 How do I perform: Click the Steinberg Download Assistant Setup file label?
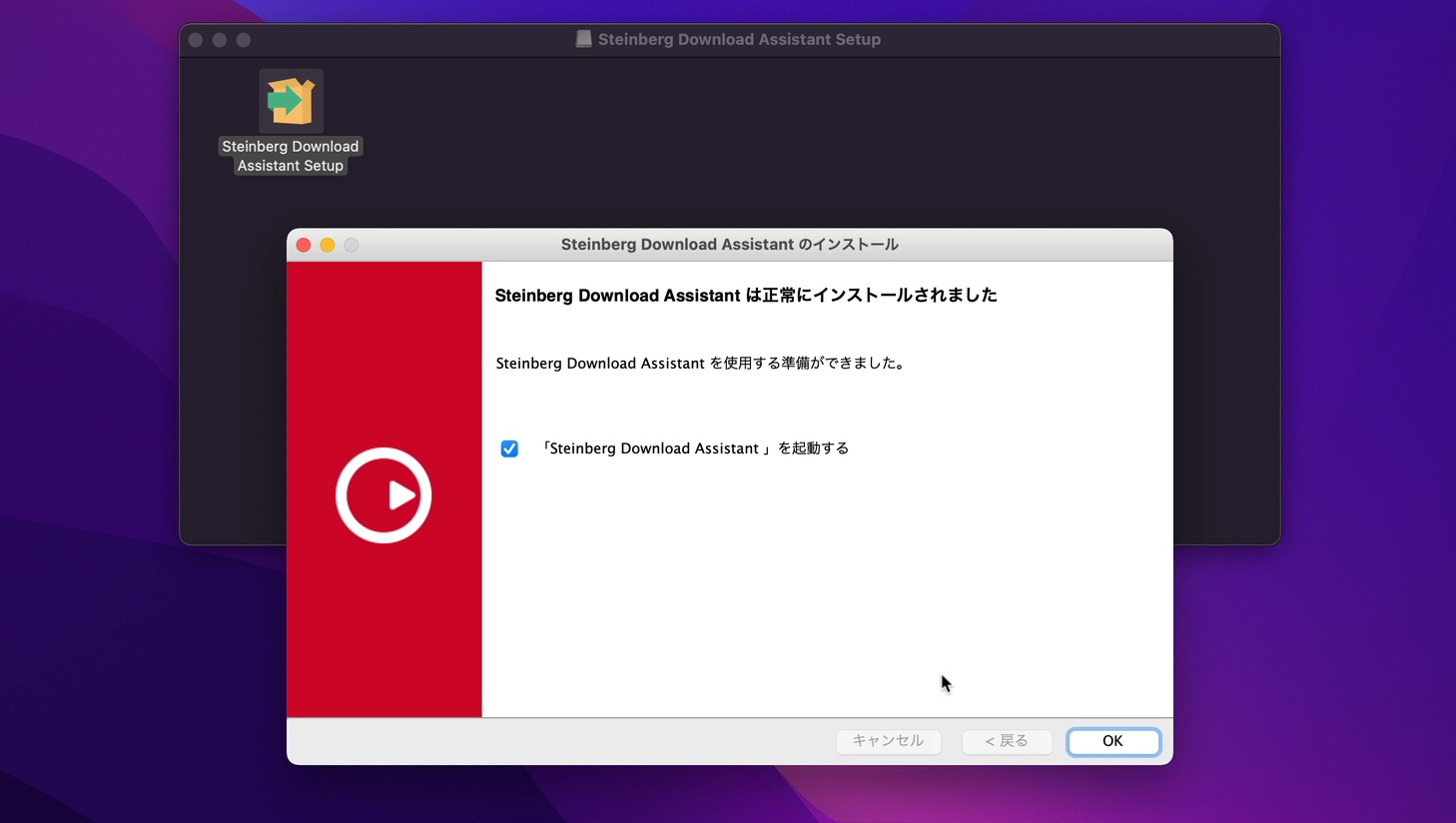point(291,156)
